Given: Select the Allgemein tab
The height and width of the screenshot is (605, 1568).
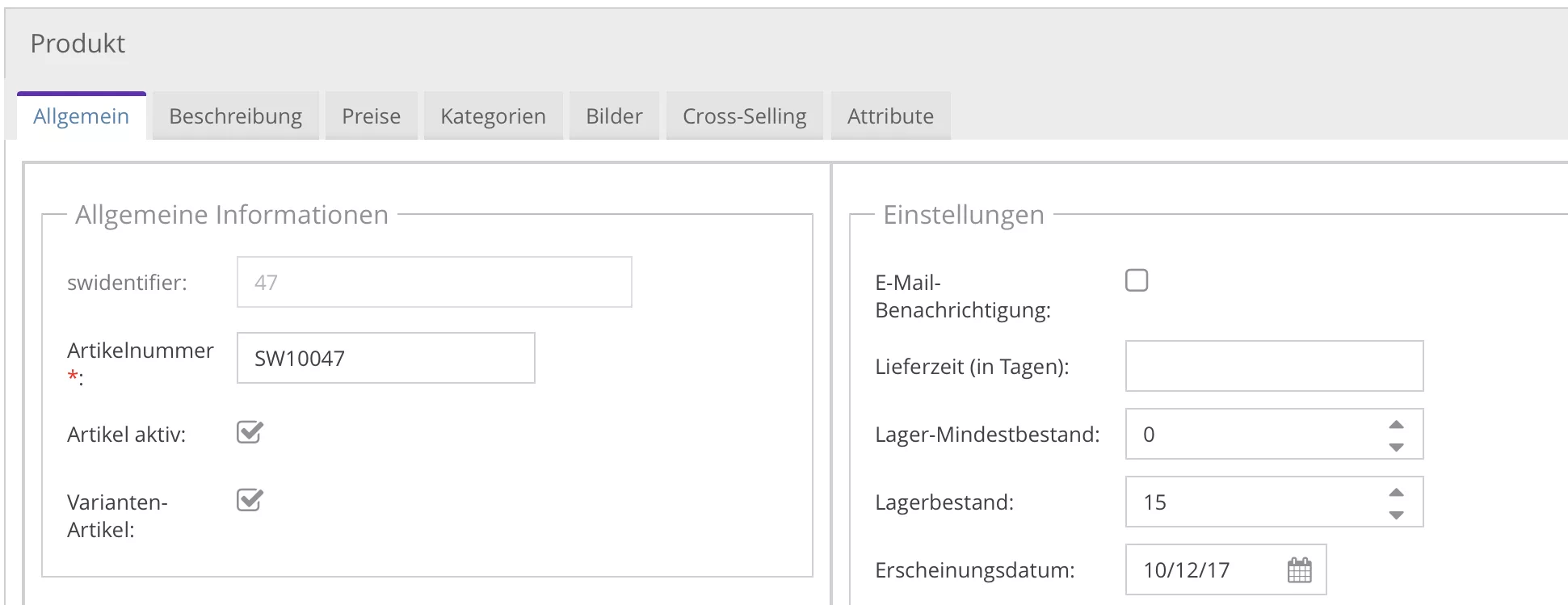Looking at the screenshot, I should coord(81,116).
